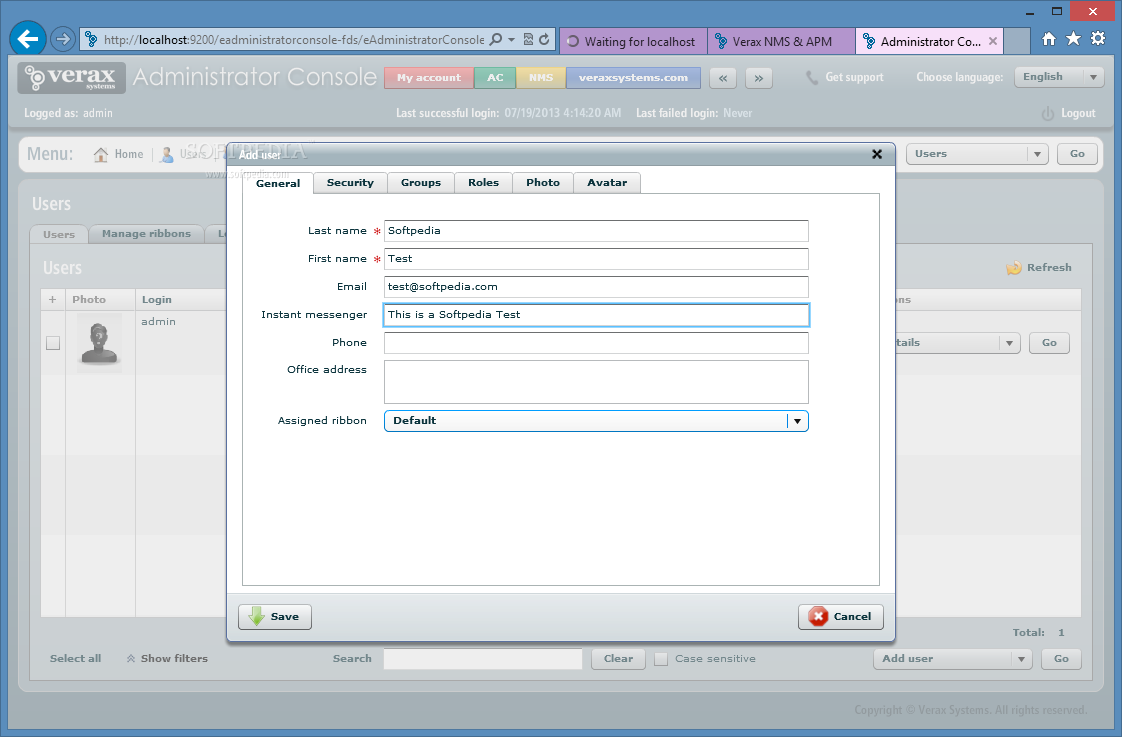
Task: Click in the users Search field
Action: 483,659
